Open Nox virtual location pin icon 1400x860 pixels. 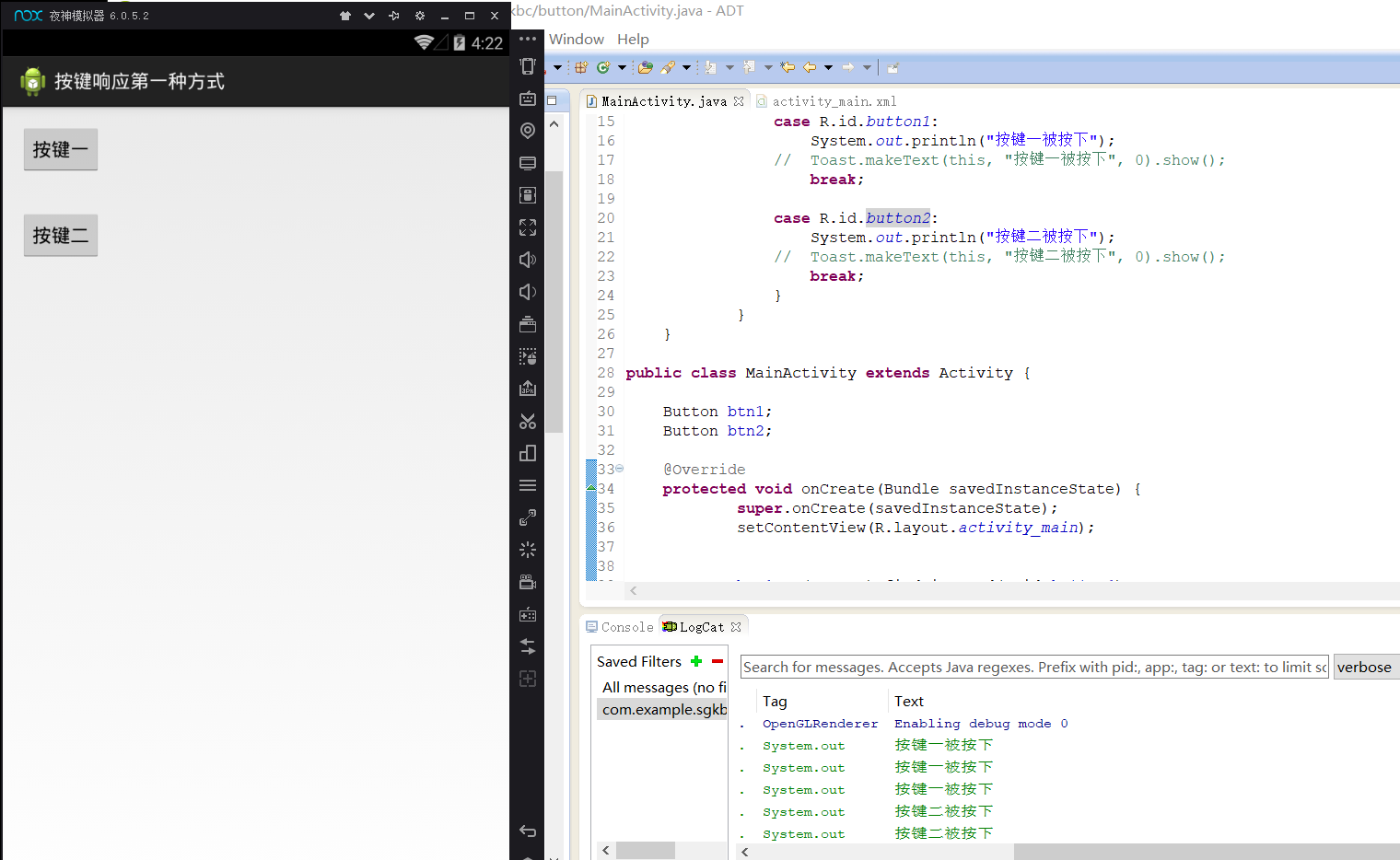tap(528, 131)
